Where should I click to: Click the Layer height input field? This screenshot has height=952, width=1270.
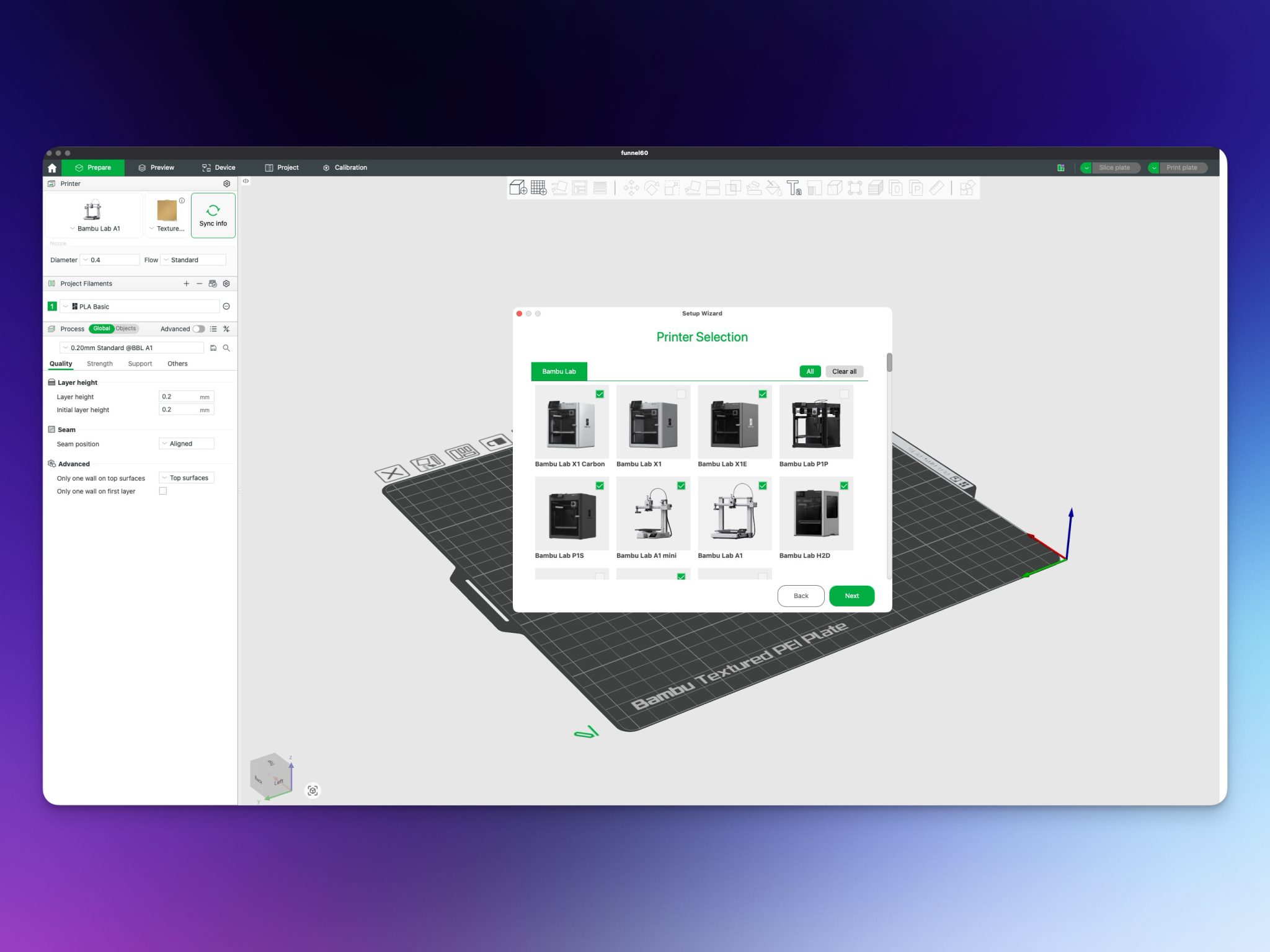[181, 397]
